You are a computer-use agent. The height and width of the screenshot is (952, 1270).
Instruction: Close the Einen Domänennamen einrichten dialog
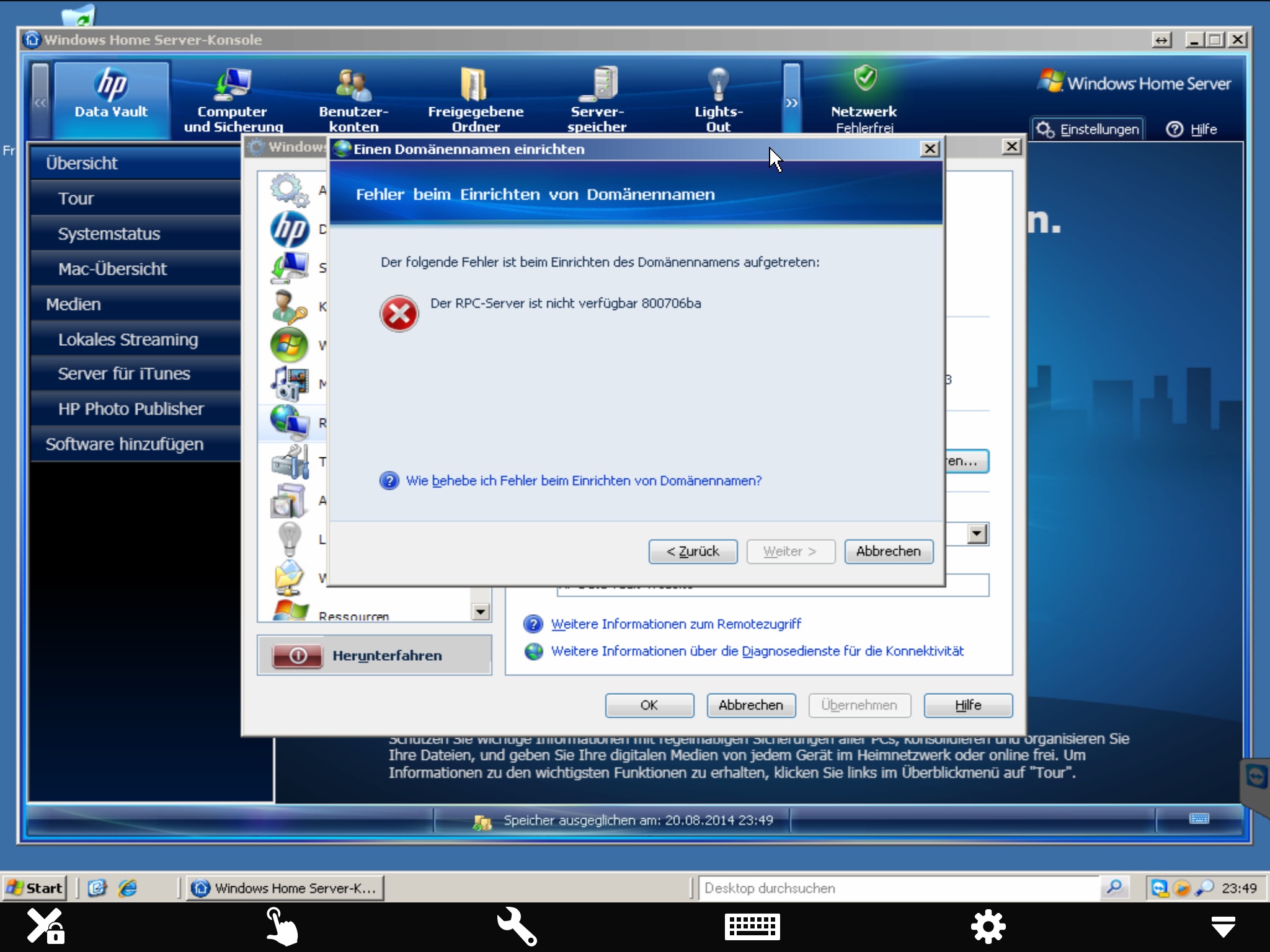[930, 149]
